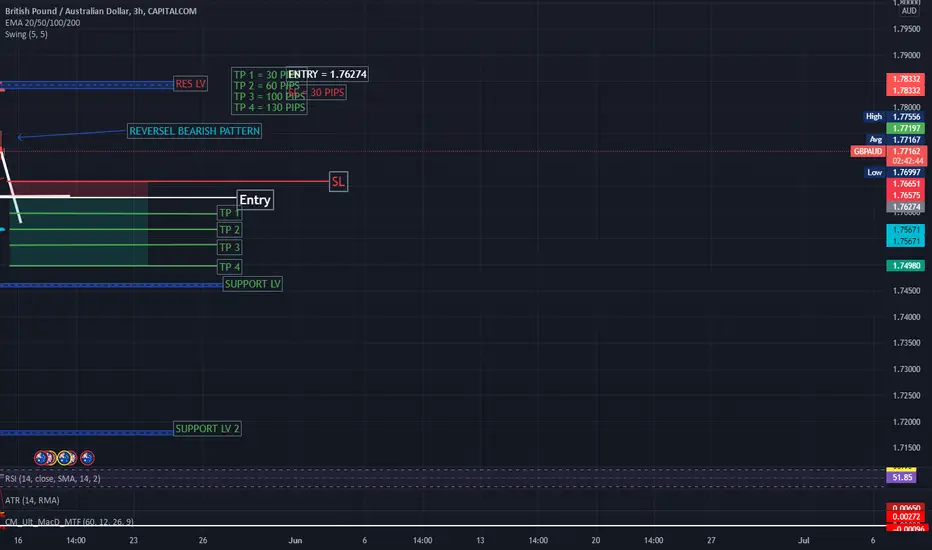
Task: Select the ATR (14, RMA) indicator legend
Action: click(32, 501)
